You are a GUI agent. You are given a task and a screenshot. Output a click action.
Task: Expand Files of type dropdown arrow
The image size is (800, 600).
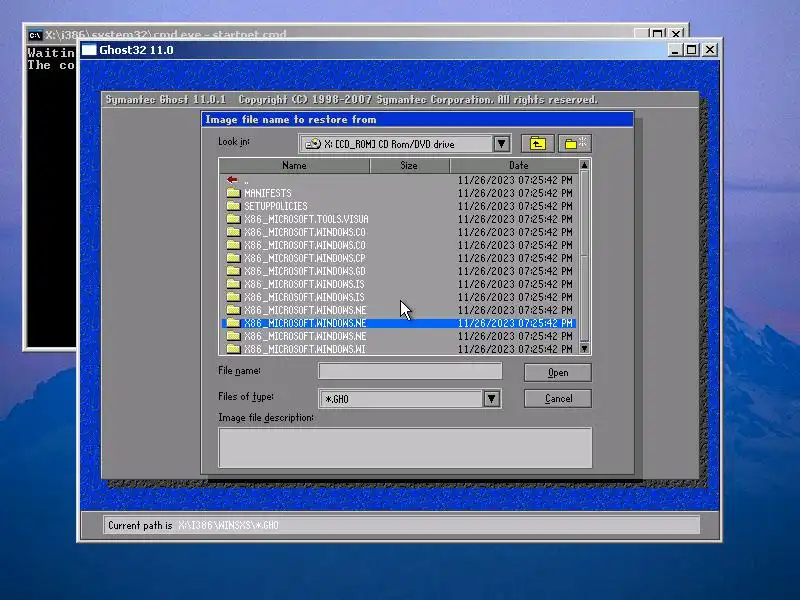491,398
